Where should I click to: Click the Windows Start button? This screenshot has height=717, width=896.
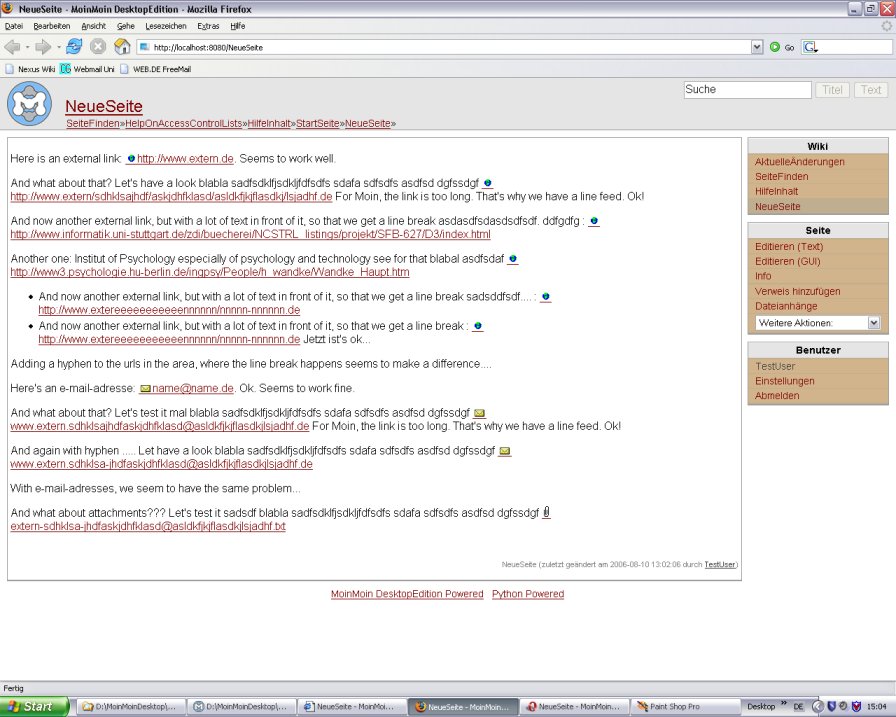tap(35, 706)
